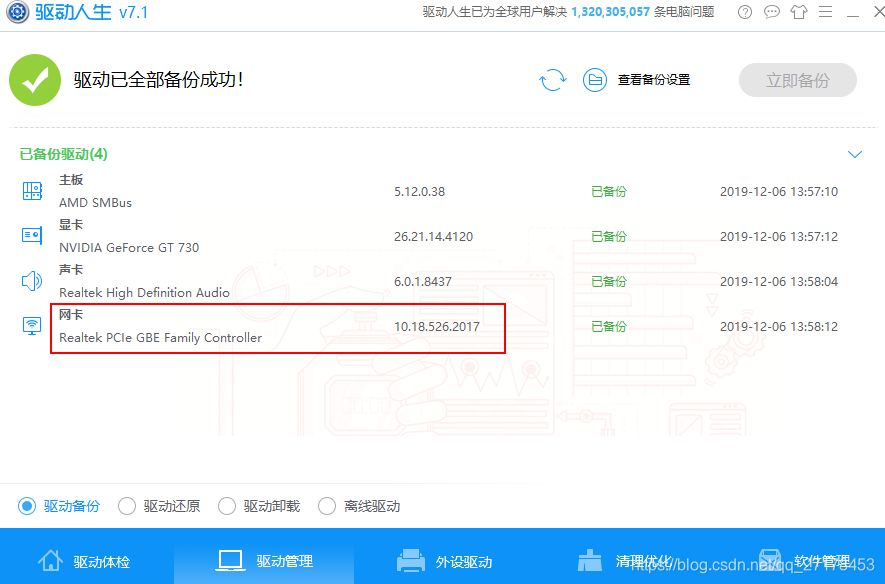Viewport: 885px width, 584px height.
Task: Click 已备份 status for Realtek PCIe
Action: (609, 327)
